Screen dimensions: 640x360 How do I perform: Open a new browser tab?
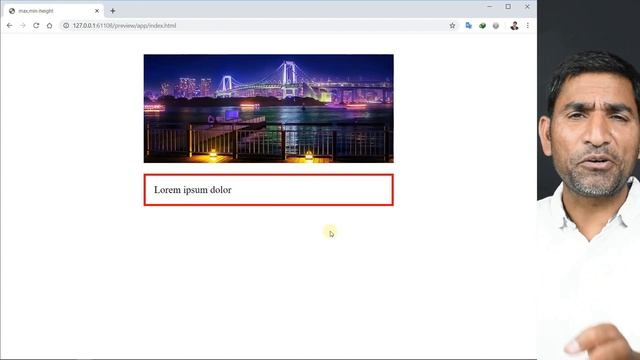[113, 11]
